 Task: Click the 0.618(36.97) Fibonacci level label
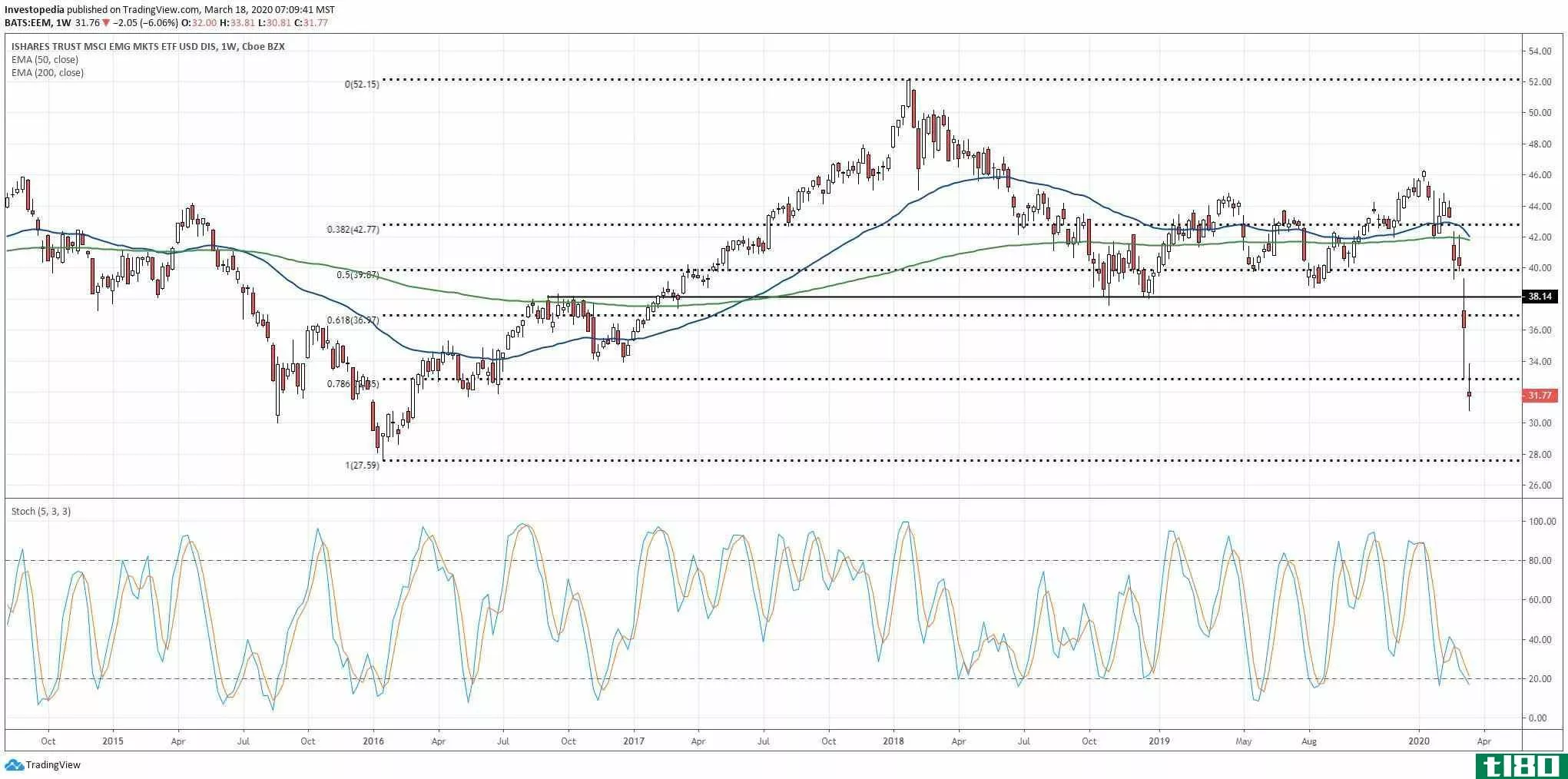[x=353, y=320]
